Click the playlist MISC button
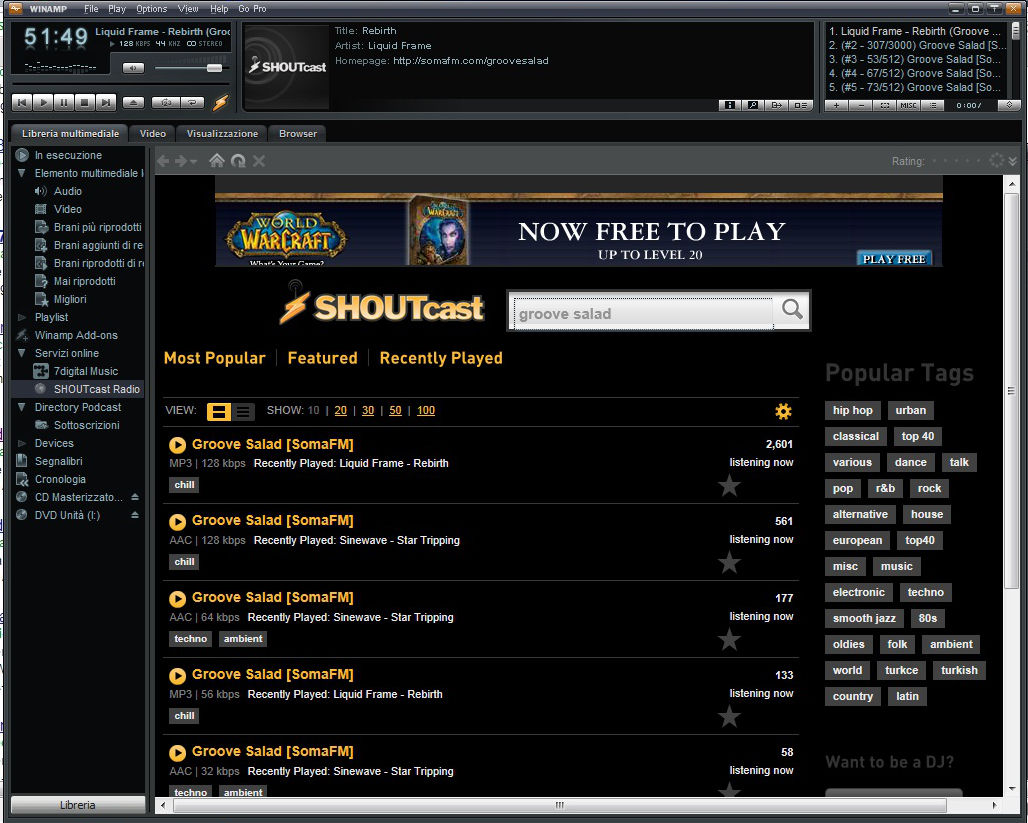Screen dimensions: 1028x823 908,105
